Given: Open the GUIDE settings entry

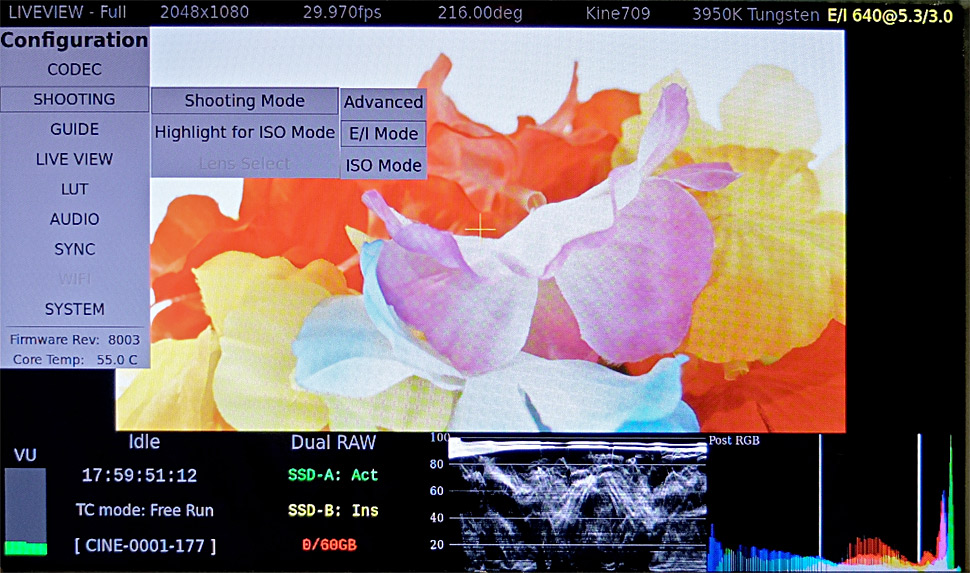Looking at the screenshot, I should click(x=74, y=129).
